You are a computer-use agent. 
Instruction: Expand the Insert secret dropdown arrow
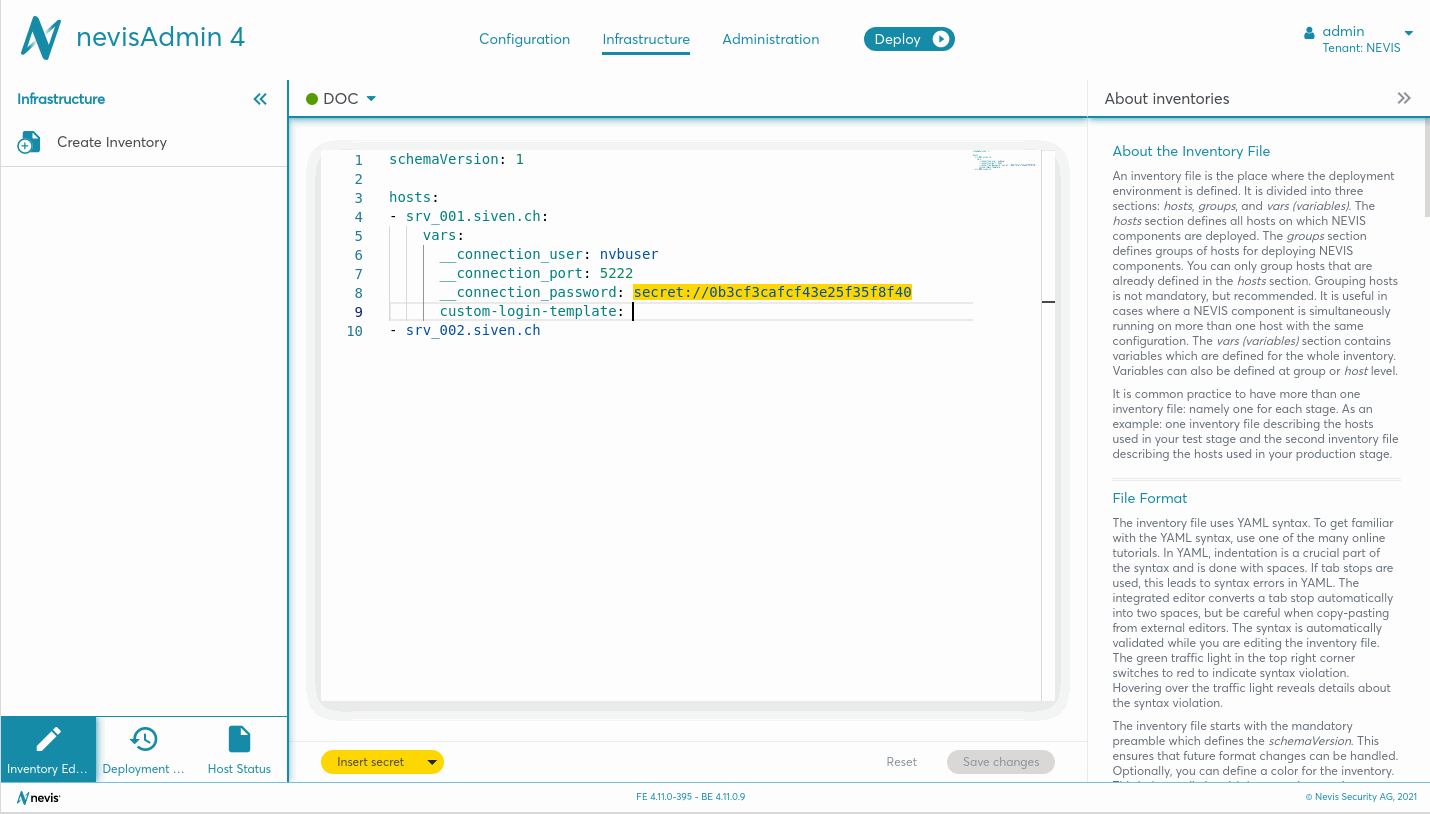point(432,762)
